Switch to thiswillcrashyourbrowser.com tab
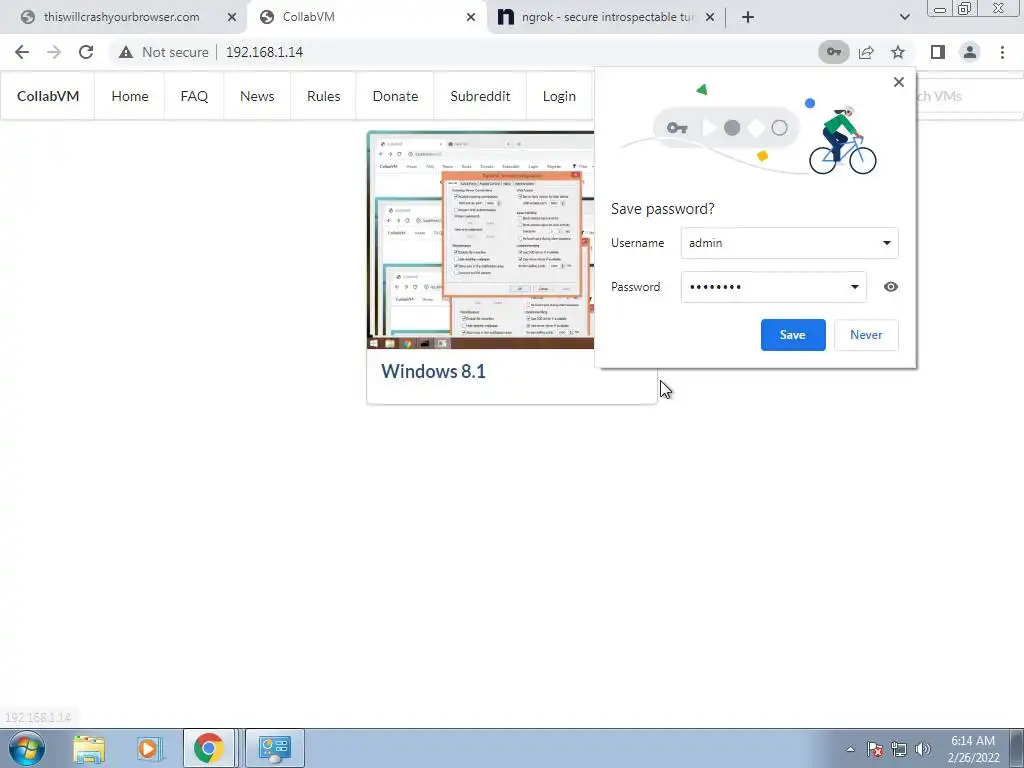This screenshot has height=768, width=1024. point(121,17)
